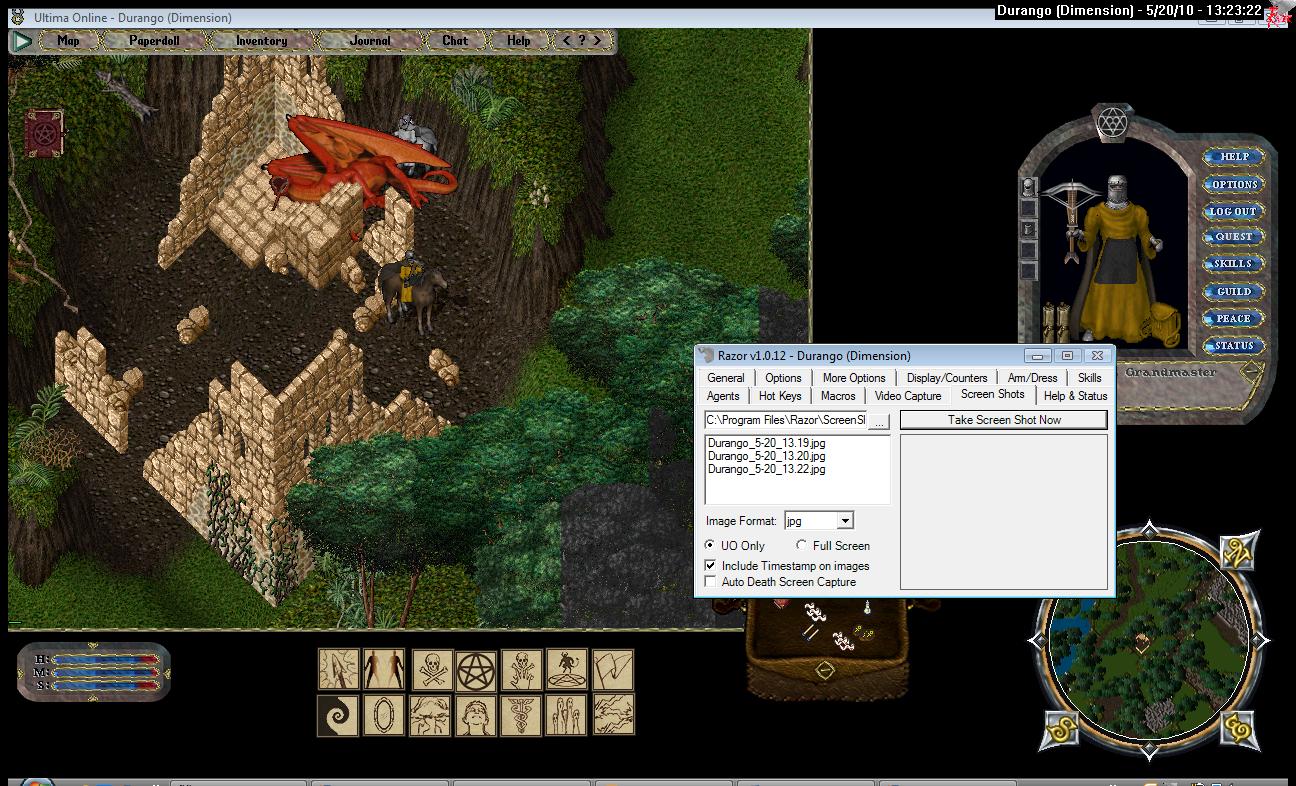Open the Display/Counters tab
This screenshot has width=1296, height=786.
coord(947,378)
